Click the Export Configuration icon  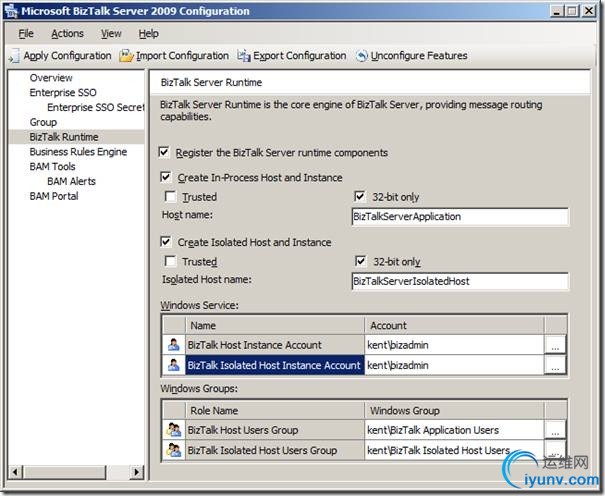click(x=243, y=56)
